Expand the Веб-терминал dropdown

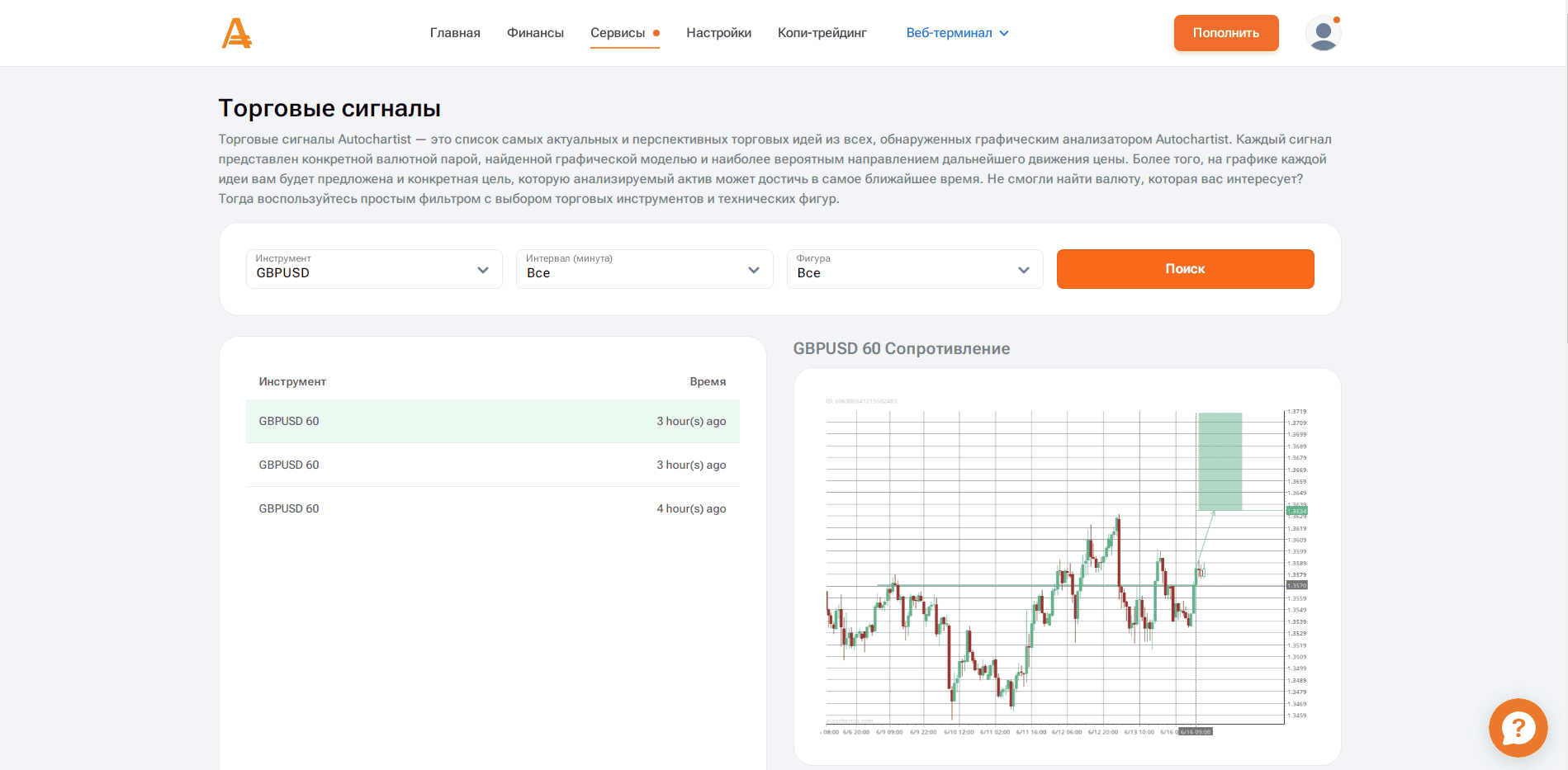[x=957, y=33]
